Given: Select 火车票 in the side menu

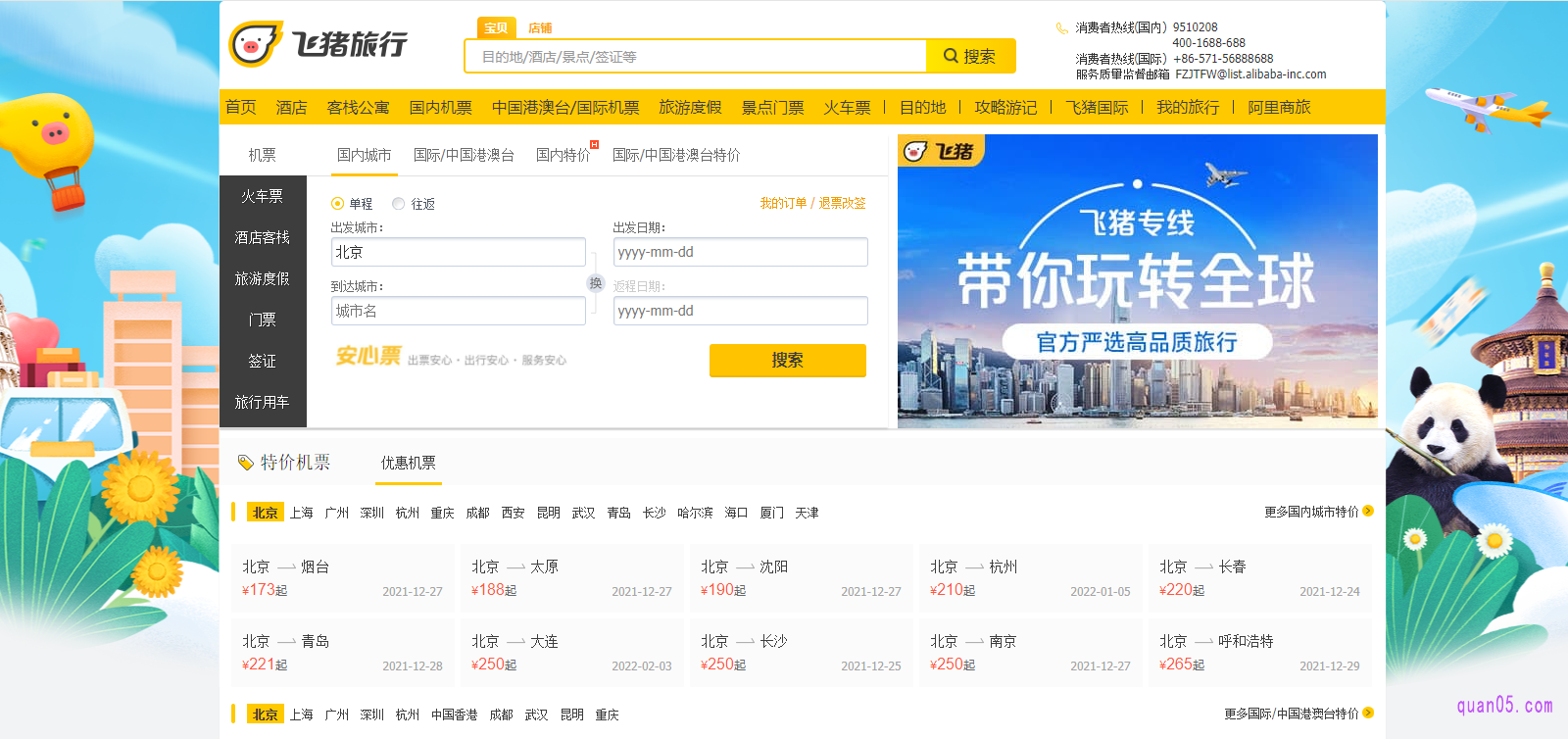Looking at the screenshot, I should click(x=263, y=196).
